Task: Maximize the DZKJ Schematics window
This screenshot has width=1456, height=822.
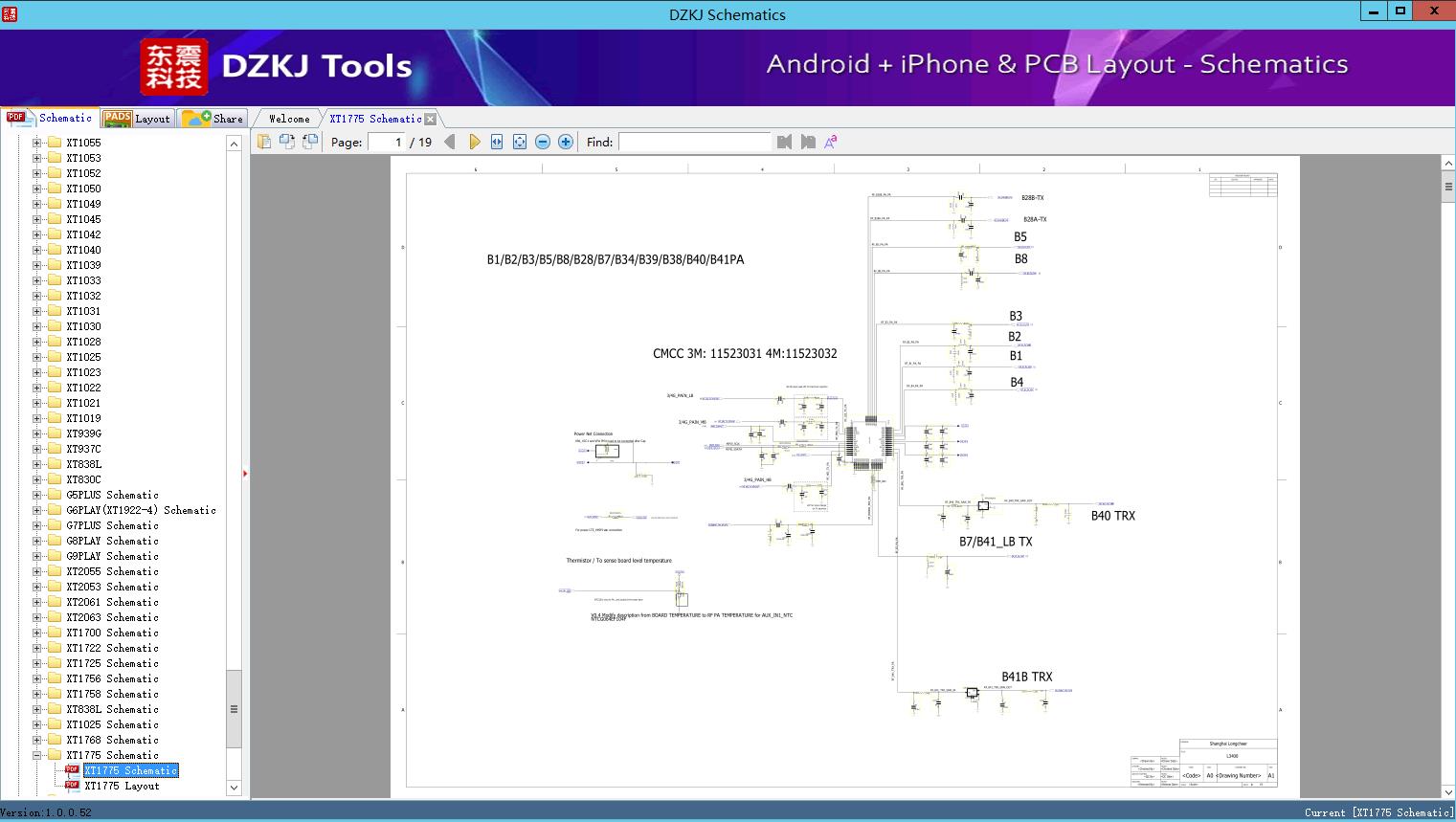Action: click(x=1400, y=11)
